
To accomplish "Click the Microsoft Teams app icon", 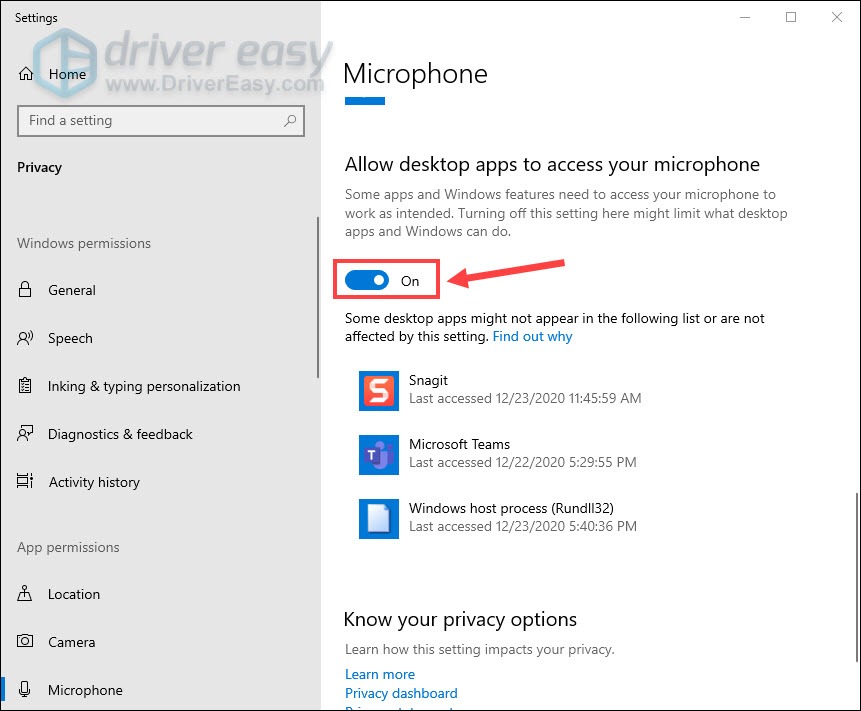I will (x=378, y=455).
